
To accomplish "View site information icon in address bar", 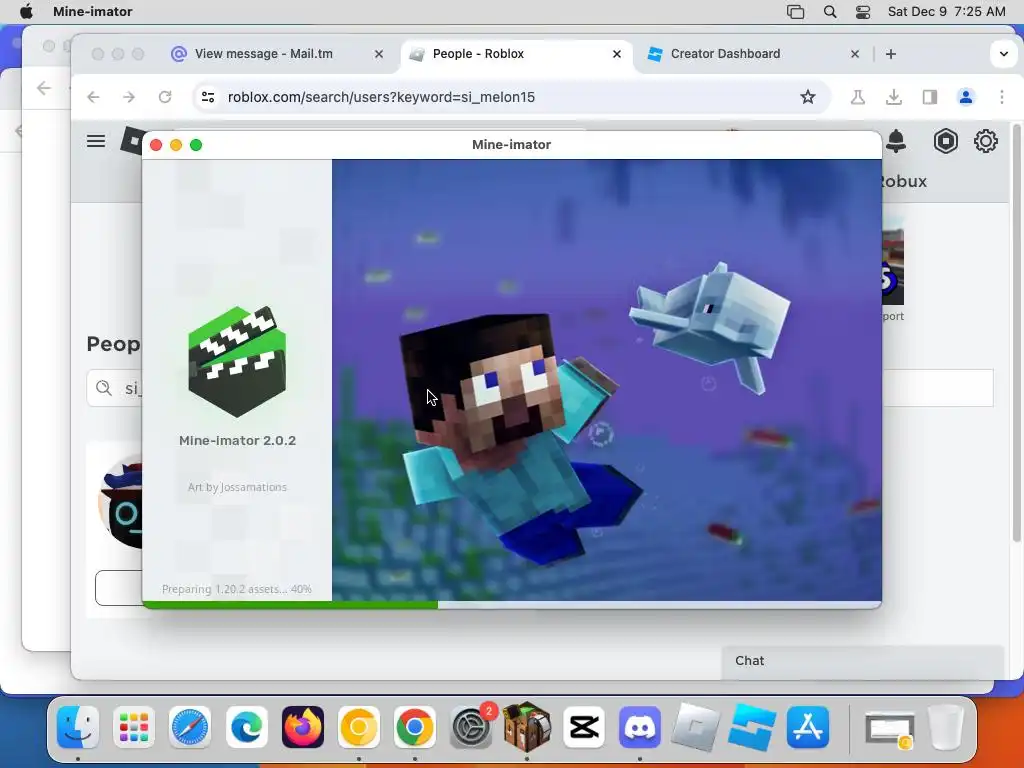I will pyautogui.click(x=208, y=97).
